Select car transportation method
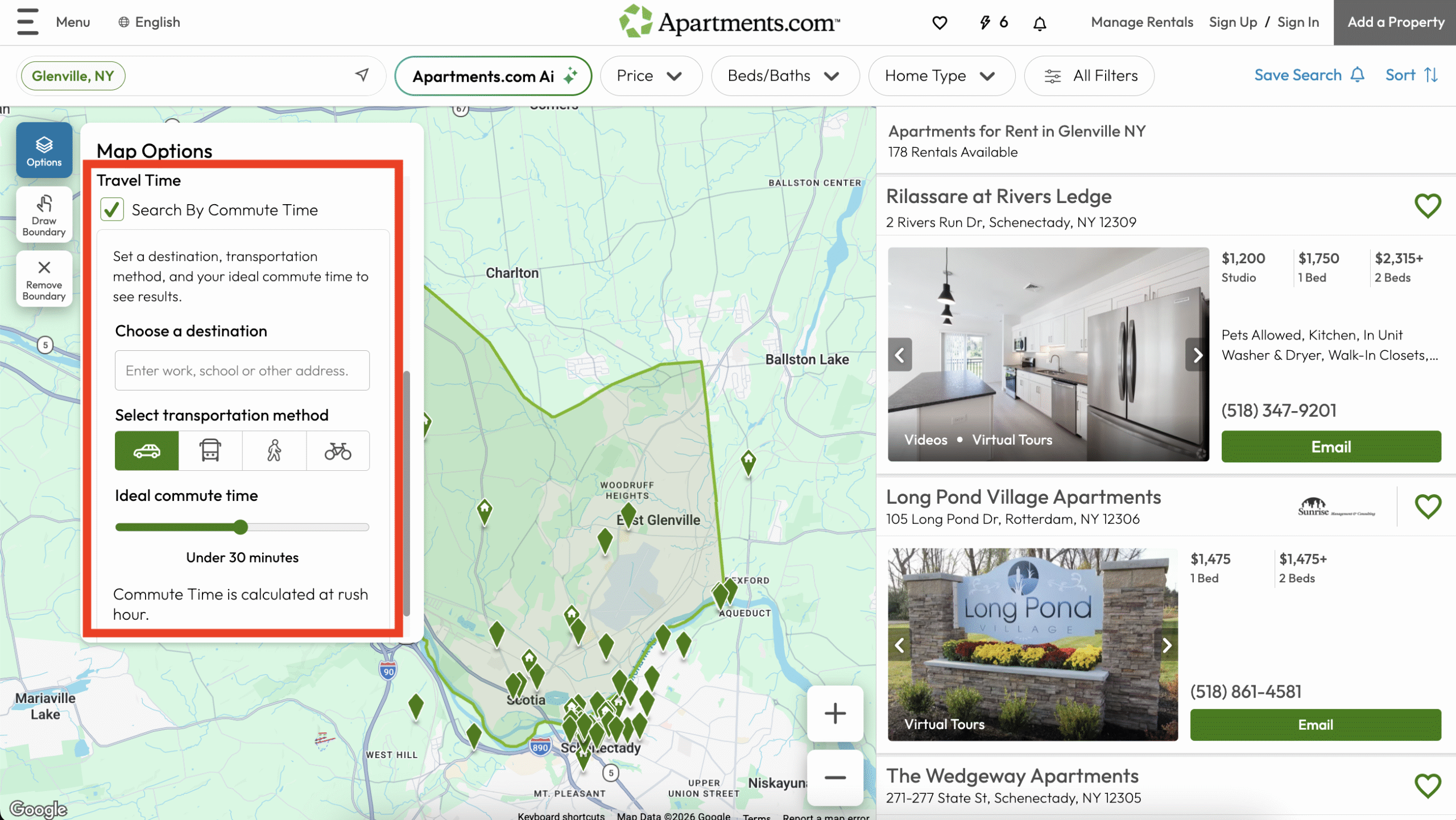This screenshot has height=820, width=1456. (x=147, y=451)
